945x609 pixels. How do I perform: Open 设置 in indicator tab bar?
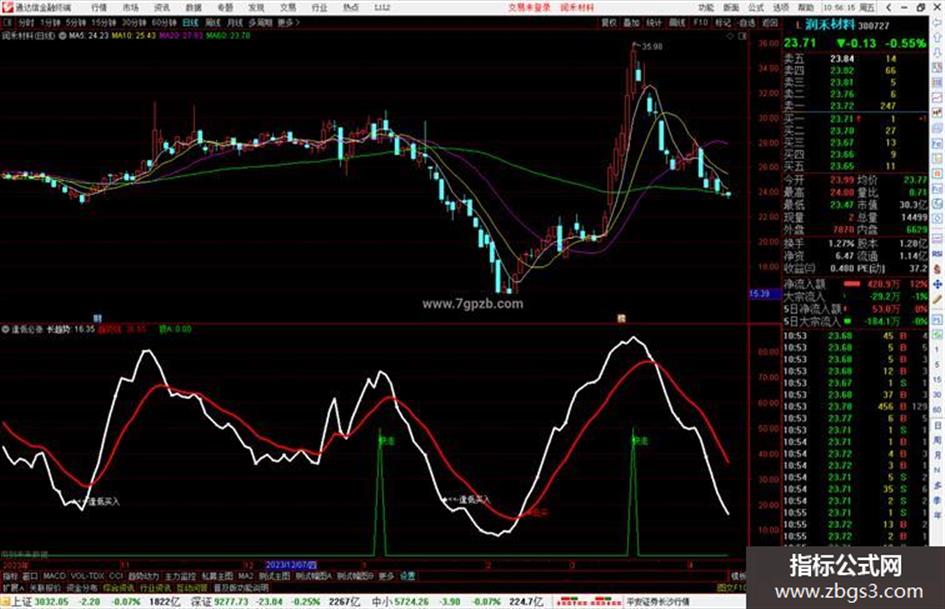click(x=407, y=576)
